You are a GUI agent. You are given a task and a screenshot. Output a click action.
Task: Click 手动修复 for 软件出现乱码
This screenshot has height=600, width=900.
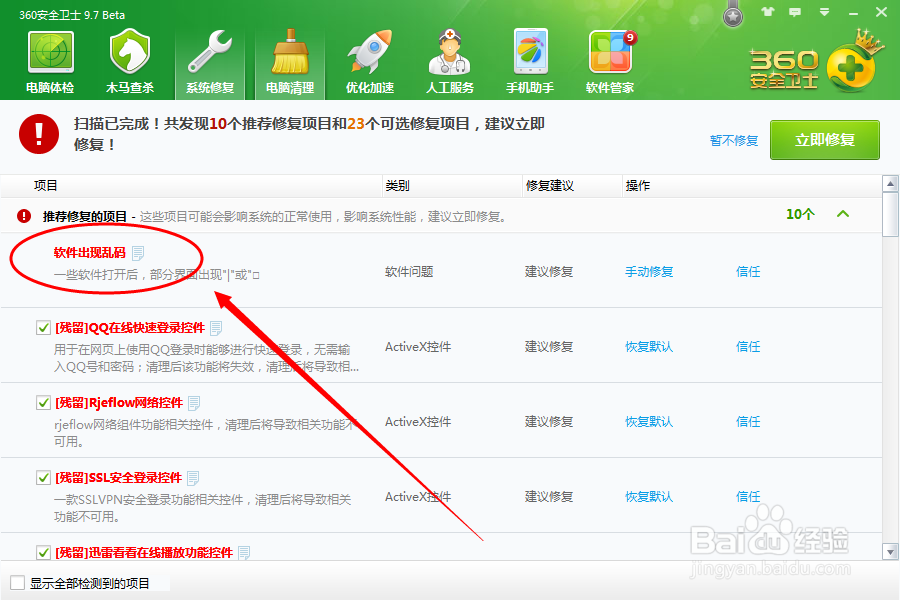[649, 272]
